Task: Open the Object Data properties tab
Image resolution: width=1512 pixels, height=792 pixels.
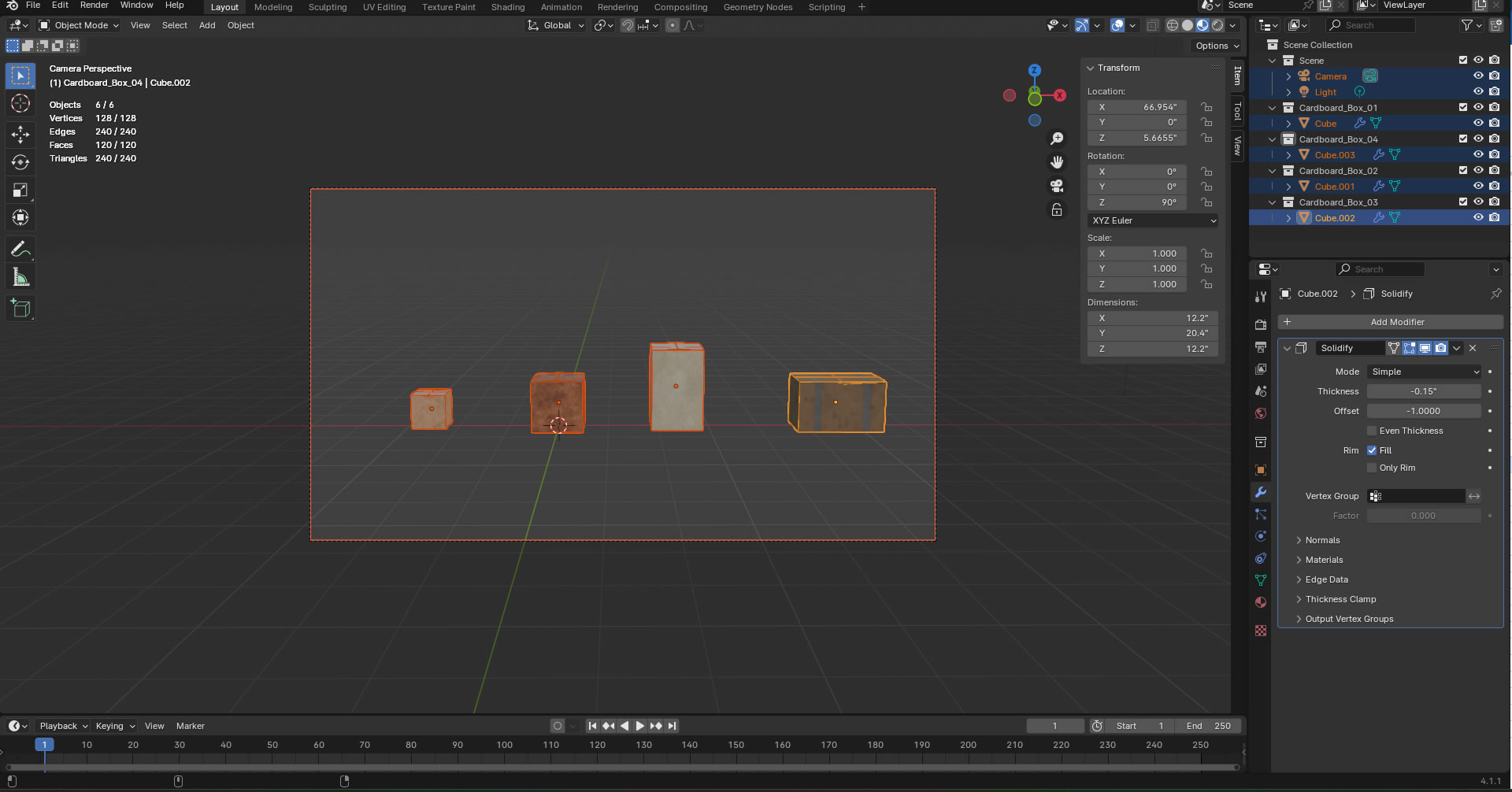Action: [1261, 580]
